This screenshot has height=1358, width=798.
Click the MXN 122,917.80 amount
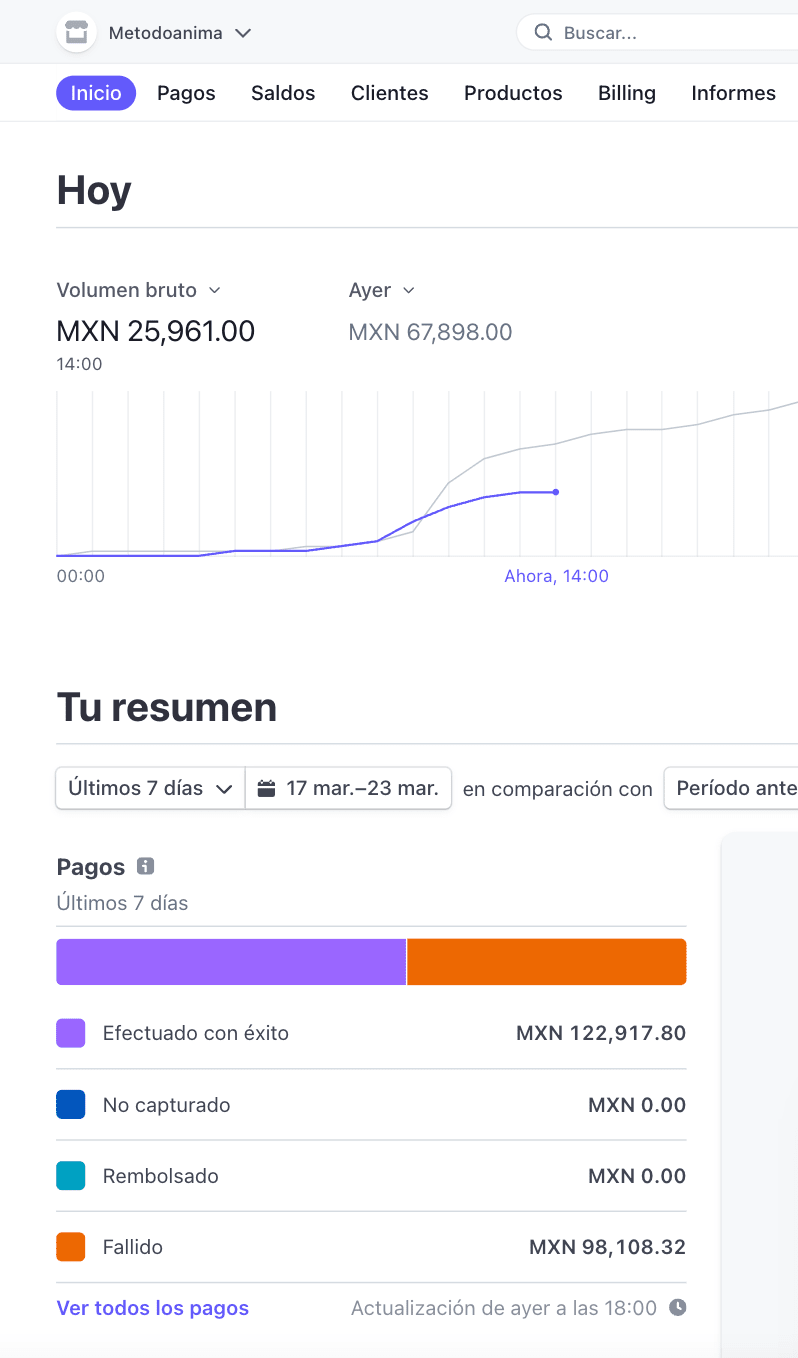point(601,1033)
